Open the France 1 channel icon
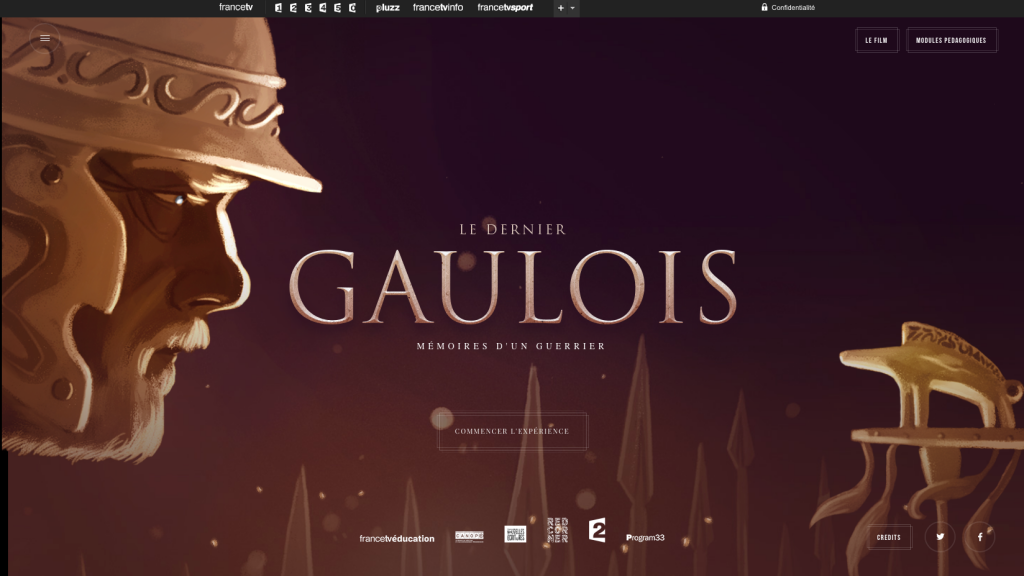The image size is (1024, 576). (278, 8)
